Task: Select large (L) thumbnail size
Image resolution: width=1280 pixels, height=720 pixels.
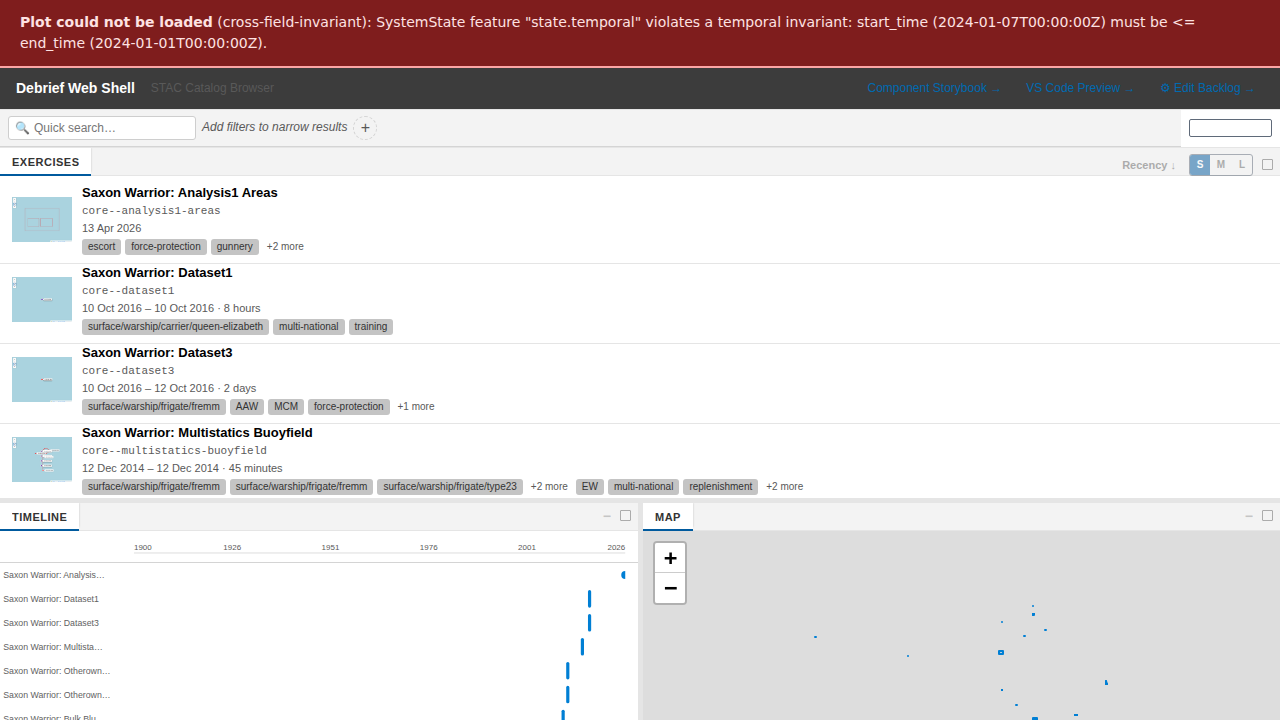Action: (1242, 165)
